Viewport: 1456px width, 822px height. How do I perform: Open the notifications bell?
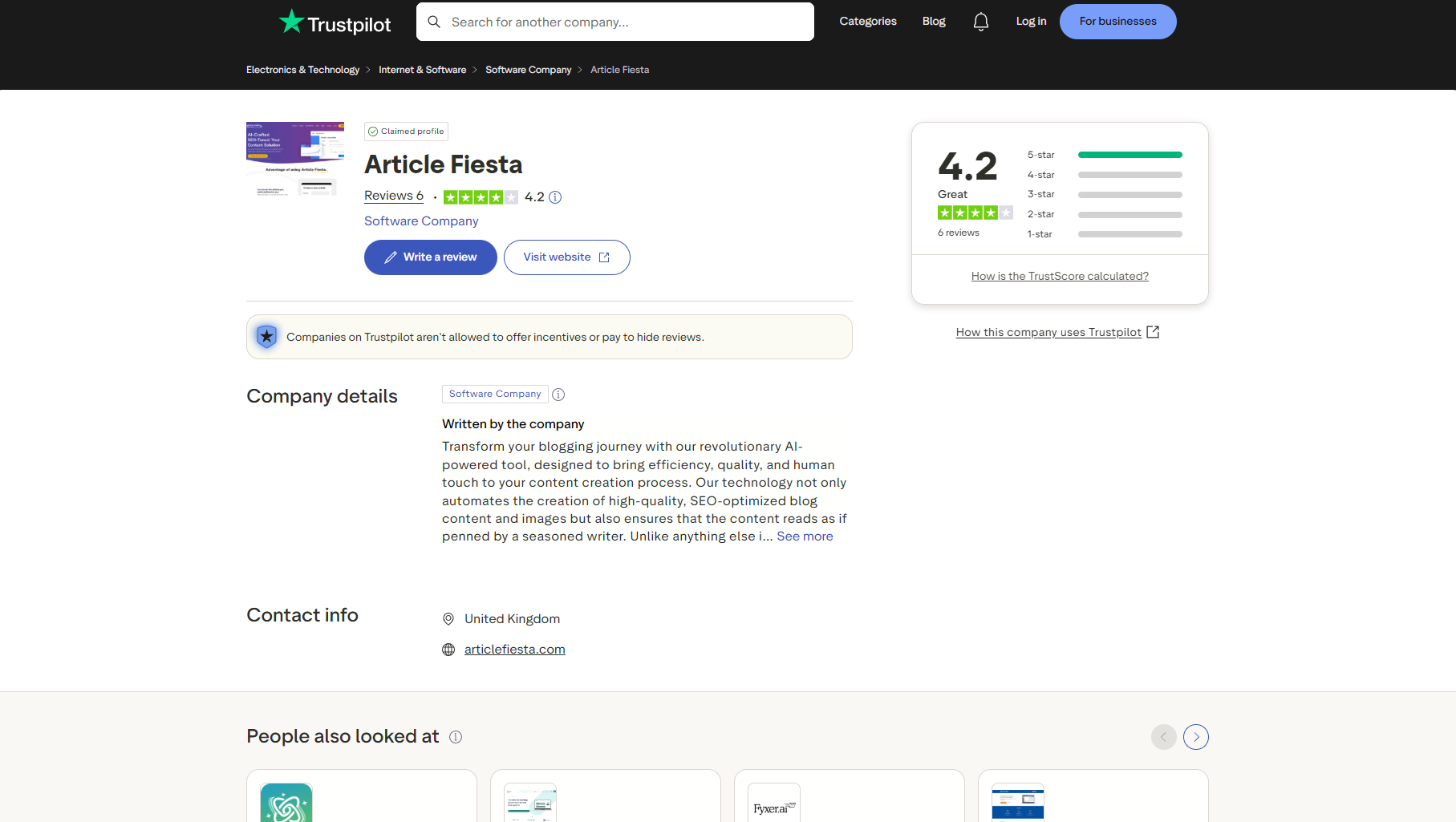980,22
